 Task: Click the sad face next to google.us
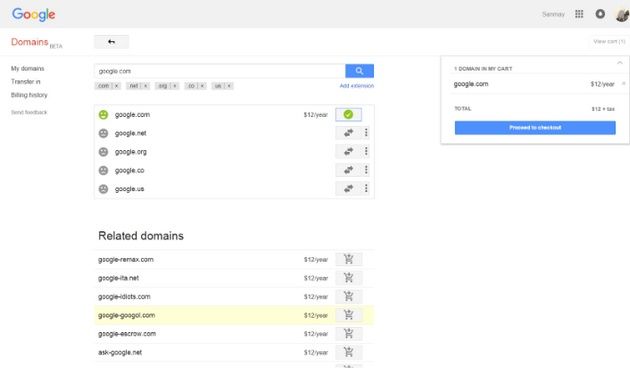[x=103, y=188]
